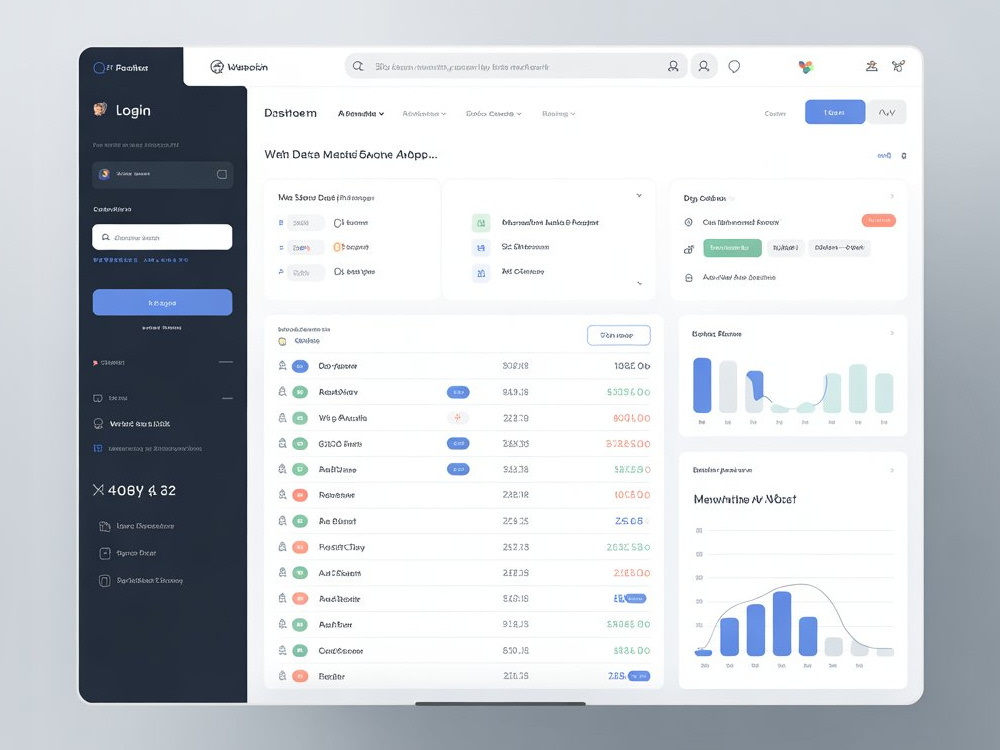Click the multicolored petals logo in the top bar

click(x=805, y=67)
